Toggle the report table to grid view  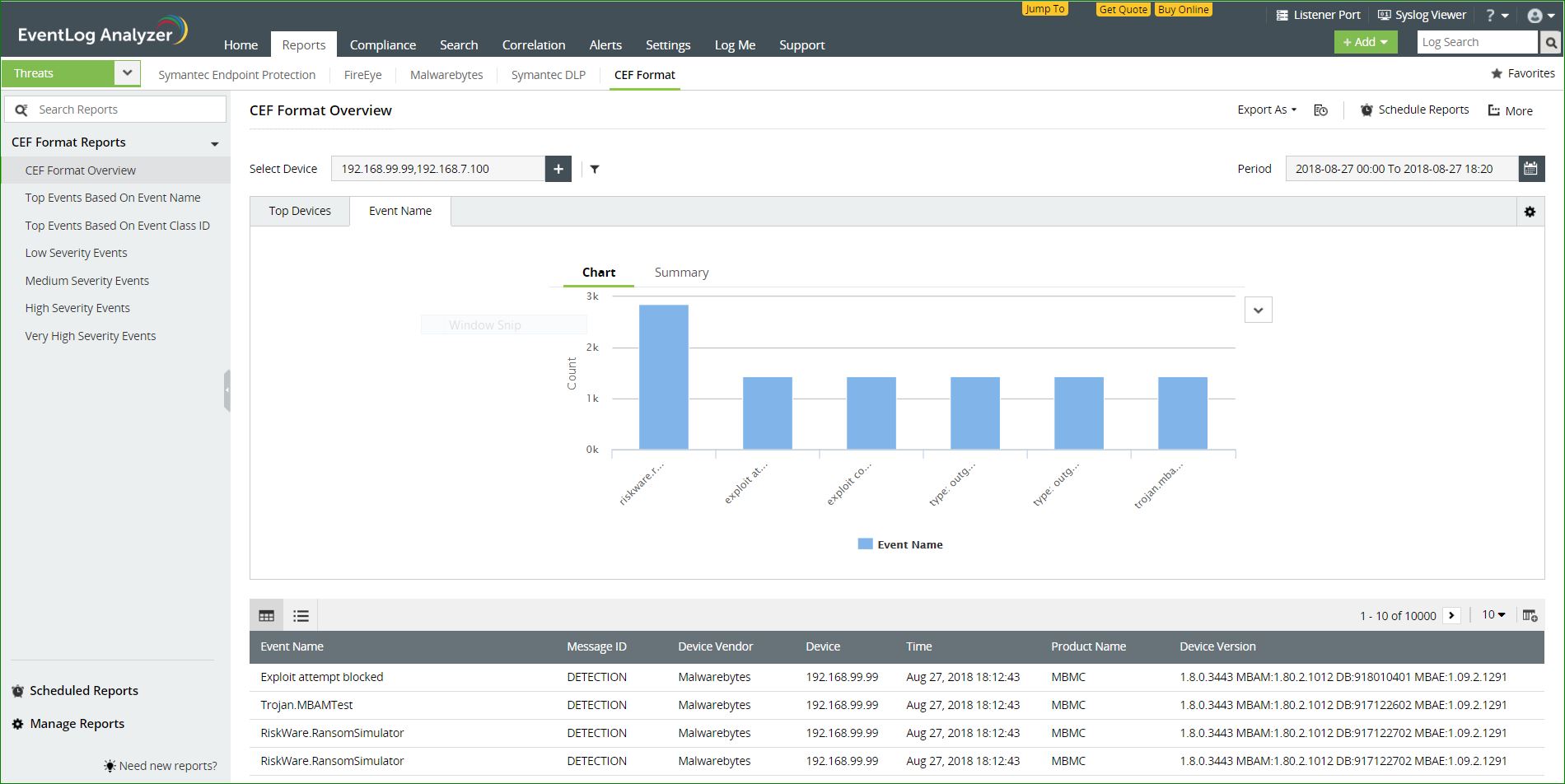(x=266, y=615)
